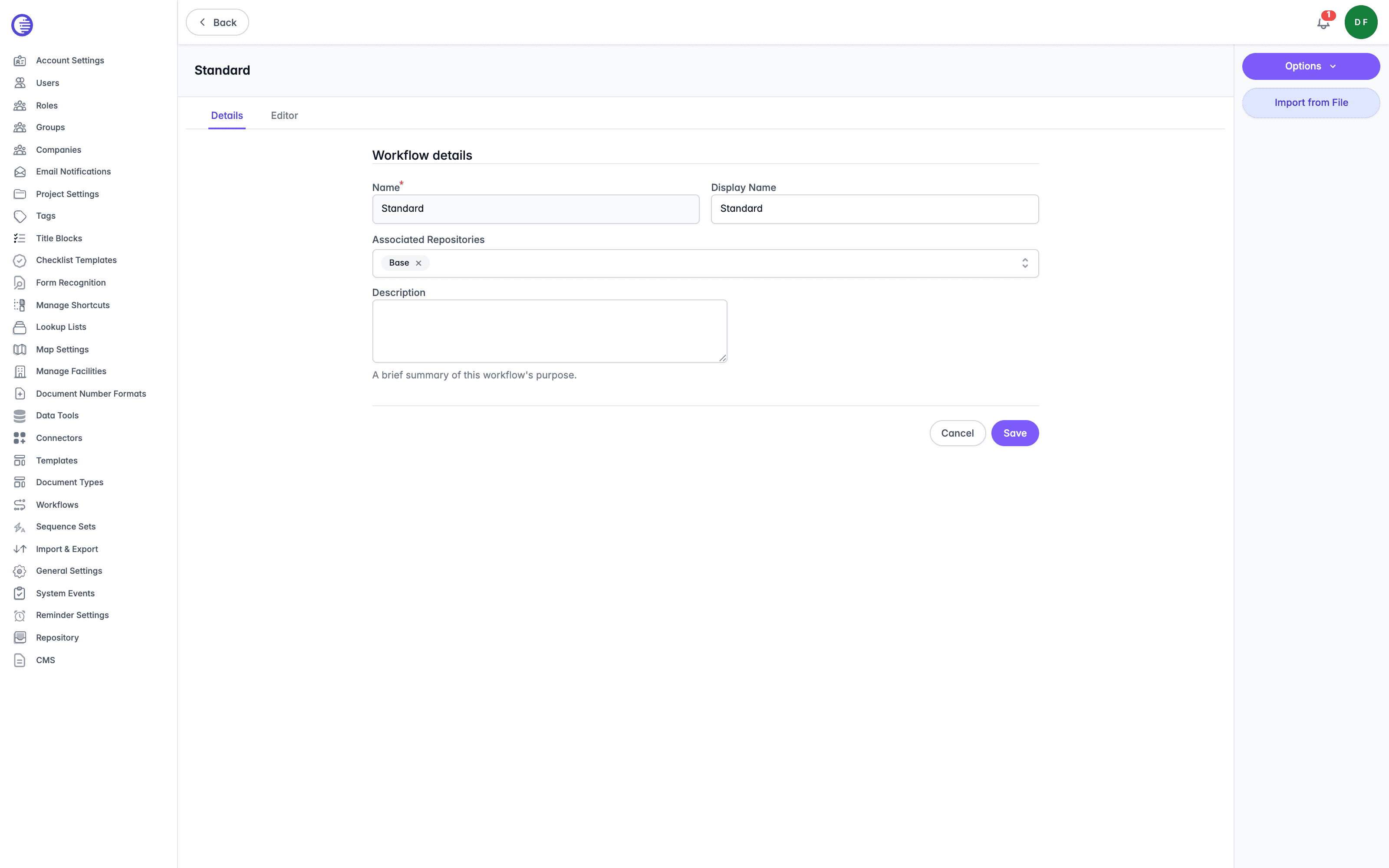This screenshot has width=1389, height=868.
Task: Click the CMS document icon
Action: (x=20, y=660)
